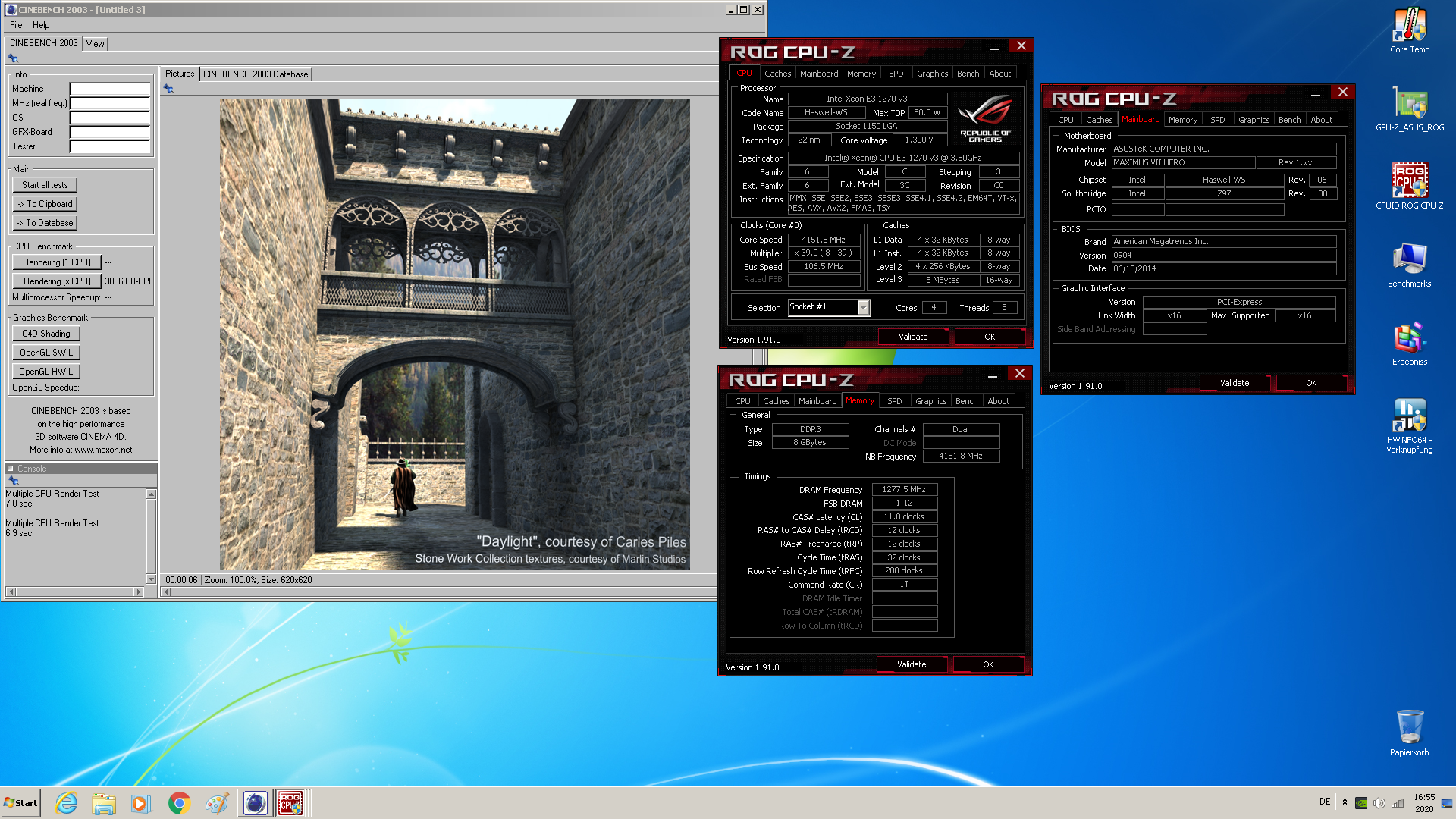Viewport: 1456px width, 819px height.
Task: Click pin icon under Pictures tab
Action: [x=168, y=89]
